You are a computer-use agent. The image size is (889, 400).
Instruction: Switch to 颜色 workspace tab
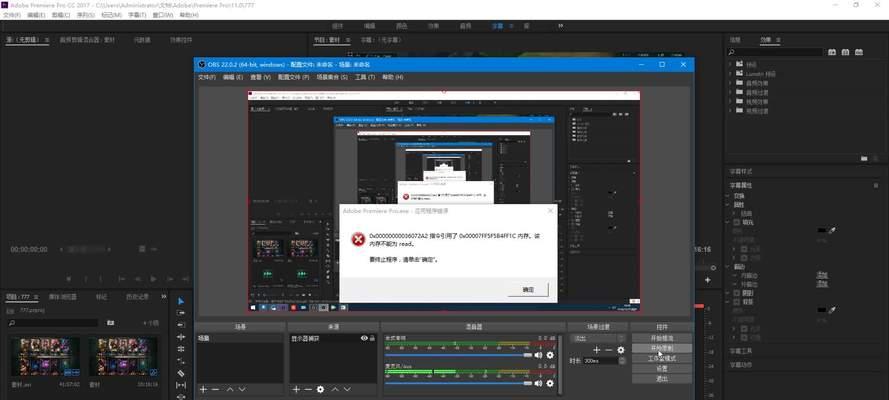point(401,26)
